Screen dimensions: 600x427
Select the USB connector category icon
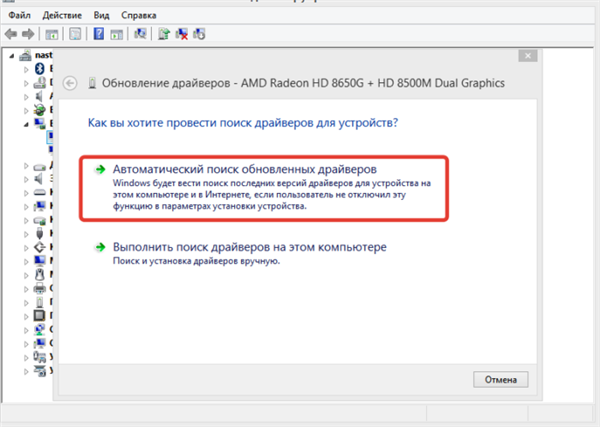[x=39, y=233]
